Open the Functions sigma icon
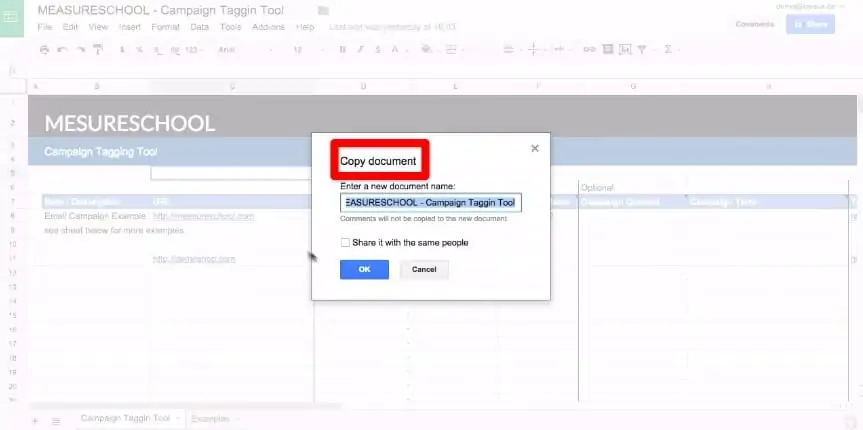Image resolution: width=863 pixels, height=430 pixels. coord(668,50)
